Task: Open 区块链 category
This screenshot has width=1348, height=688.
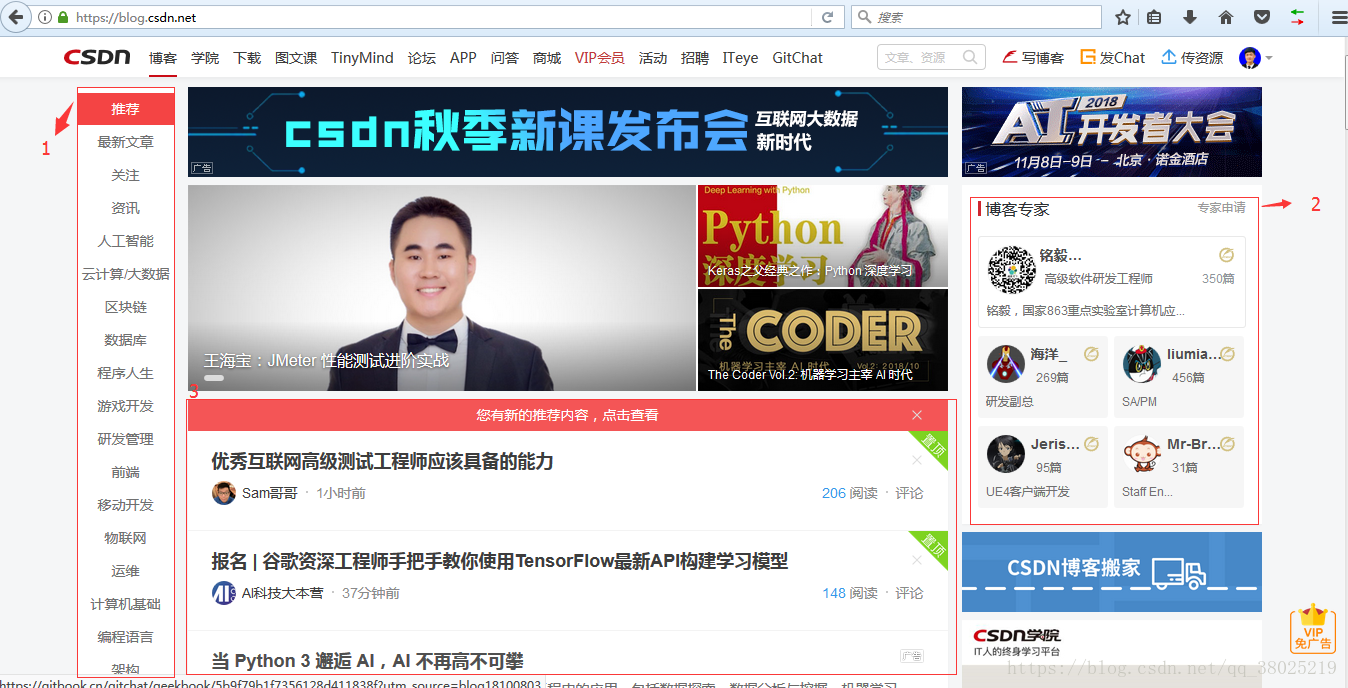Action: coord(126,307)
